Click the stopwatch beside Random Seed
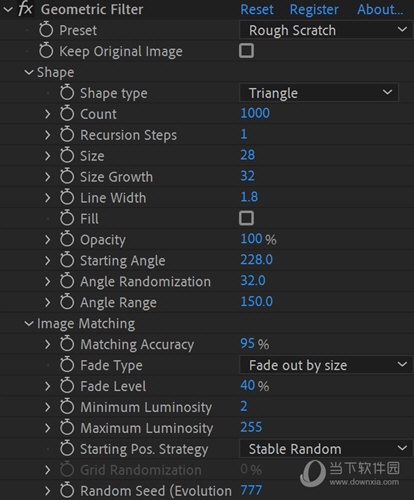The width and height of the screenshot is (414, 500). (x=67, y=491)
